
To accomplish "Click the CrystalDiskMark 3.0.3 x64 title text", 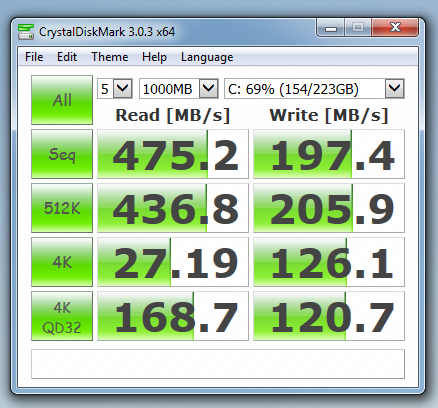I will click(107, 32).
